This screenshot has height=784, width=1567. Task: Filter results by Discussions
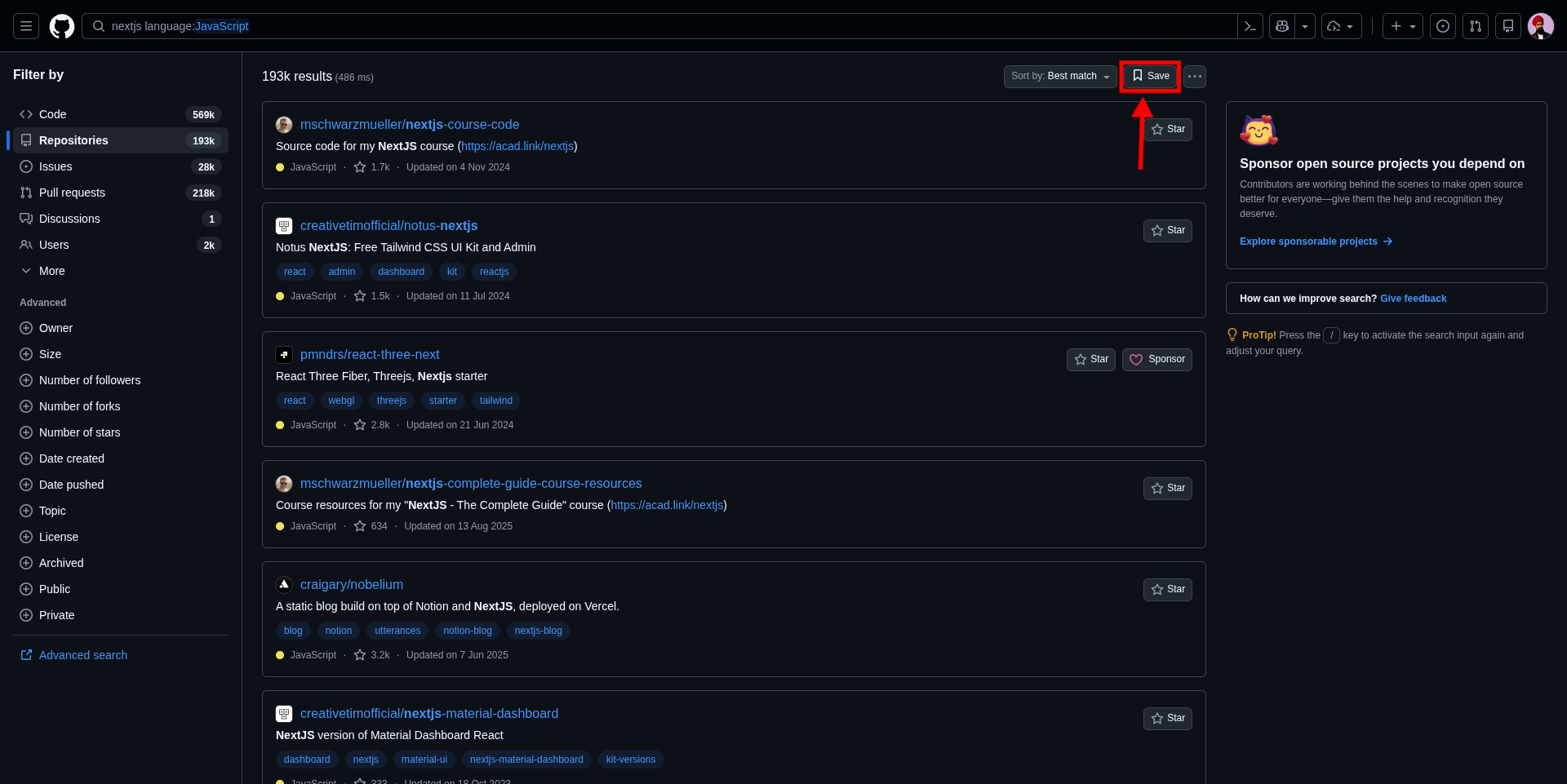coord(121,219)
